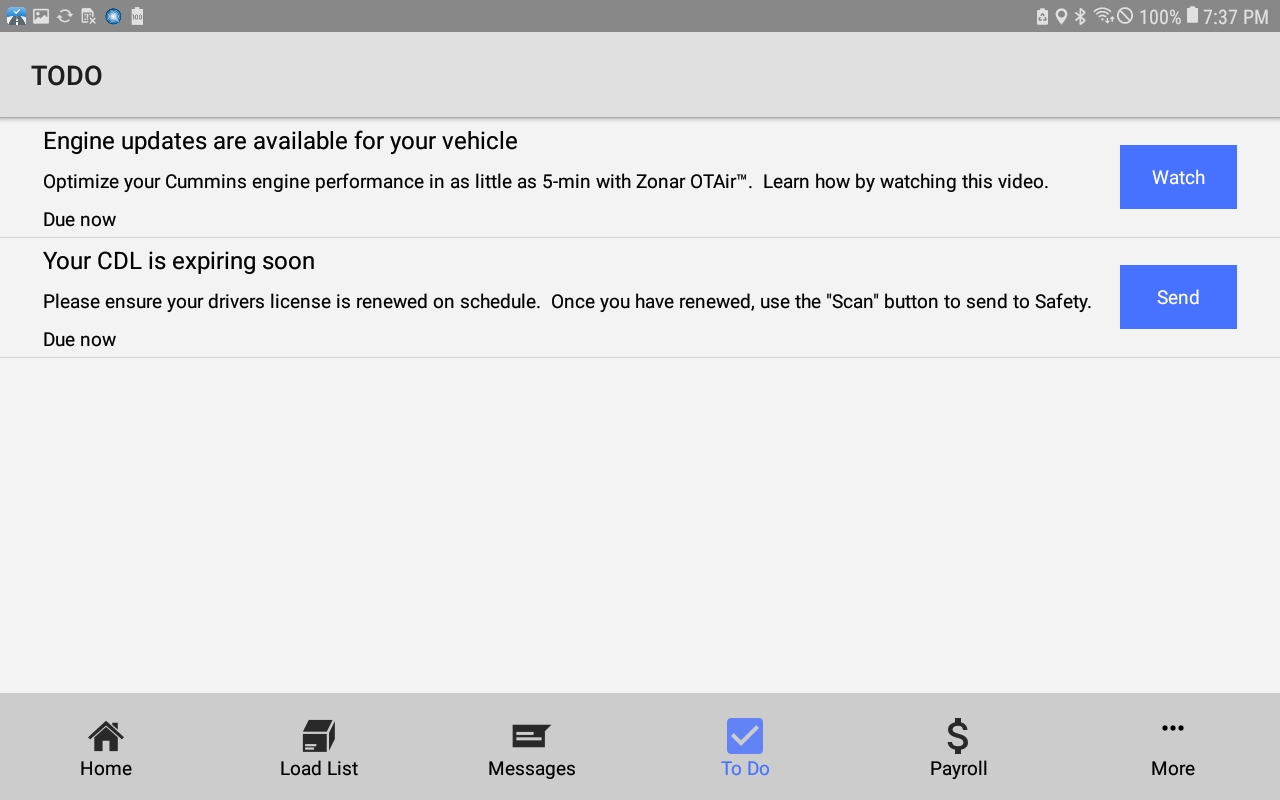Click the Cummins engine Zonar OTAir description text
1280x800 pixels.
click(546, 182)
